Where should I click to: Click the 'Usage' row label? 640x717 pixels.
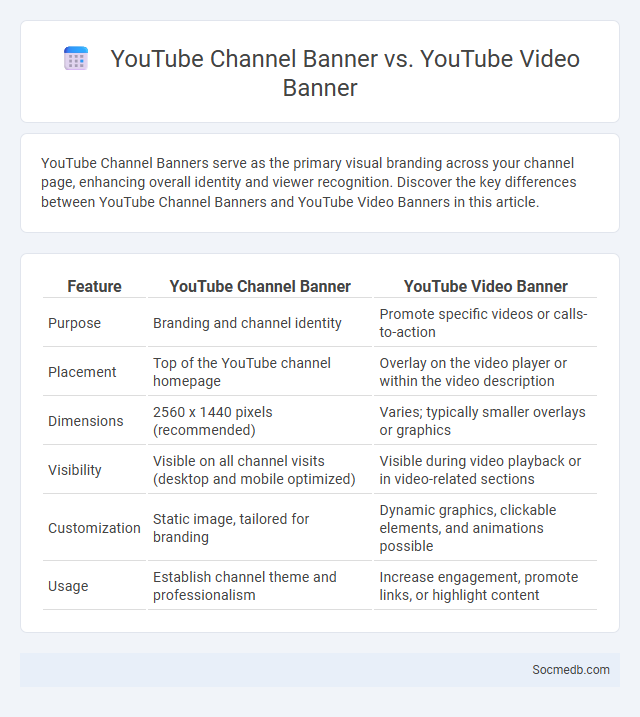click(x=68, y=586)
